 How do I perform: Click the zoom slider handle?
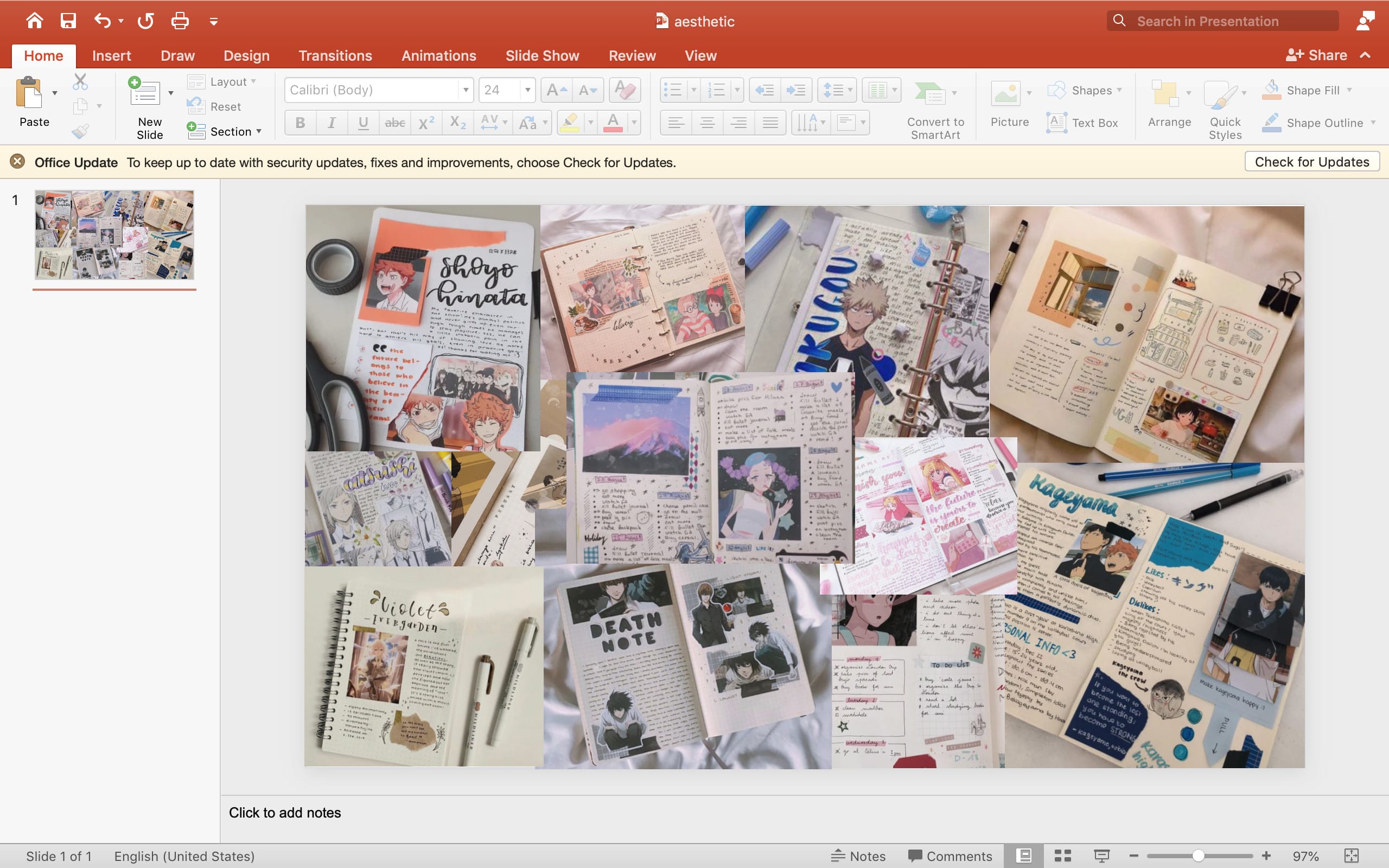[1198, 856]
